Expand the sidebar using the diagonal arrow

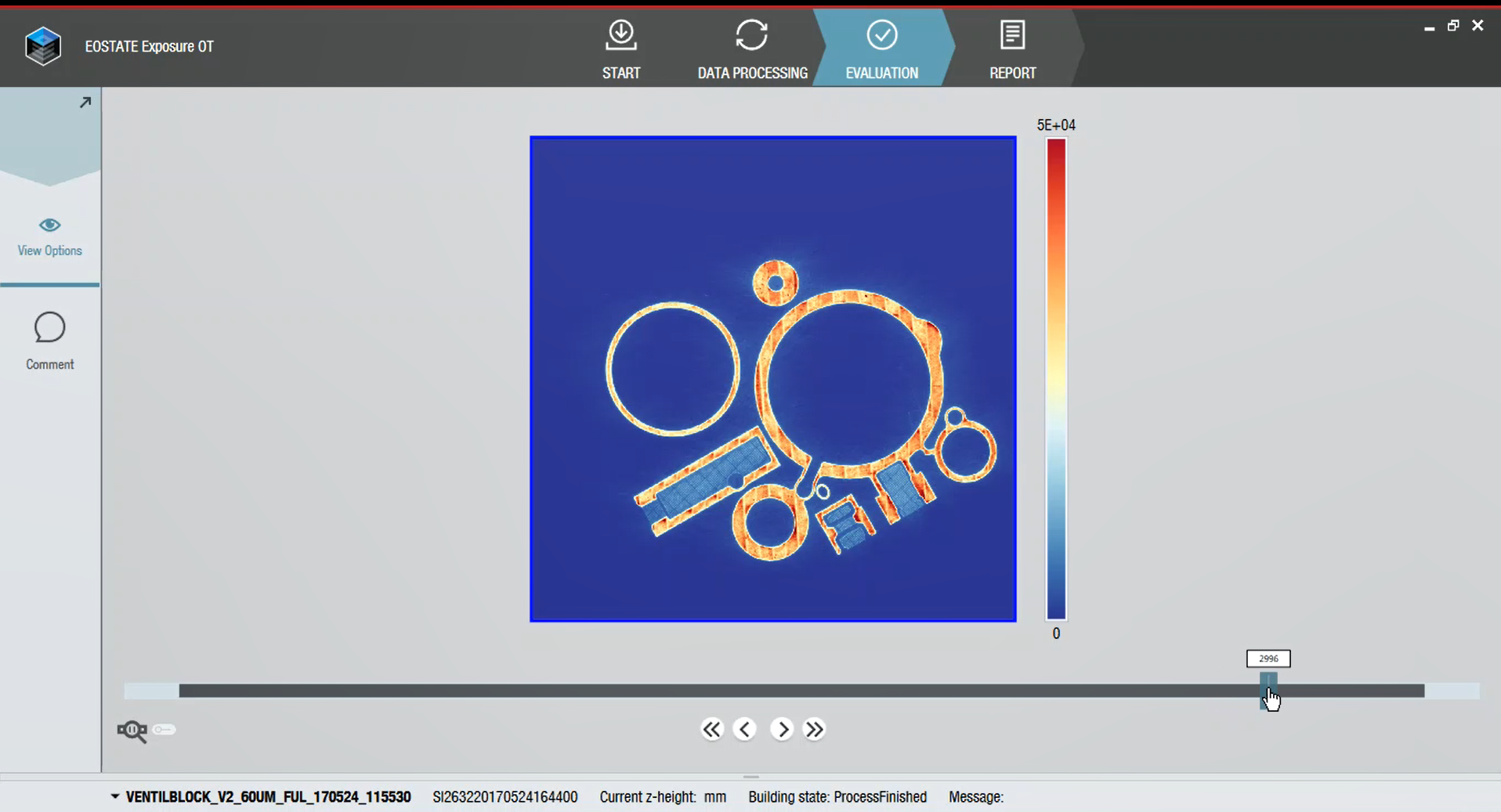click(x=85, y=101)
